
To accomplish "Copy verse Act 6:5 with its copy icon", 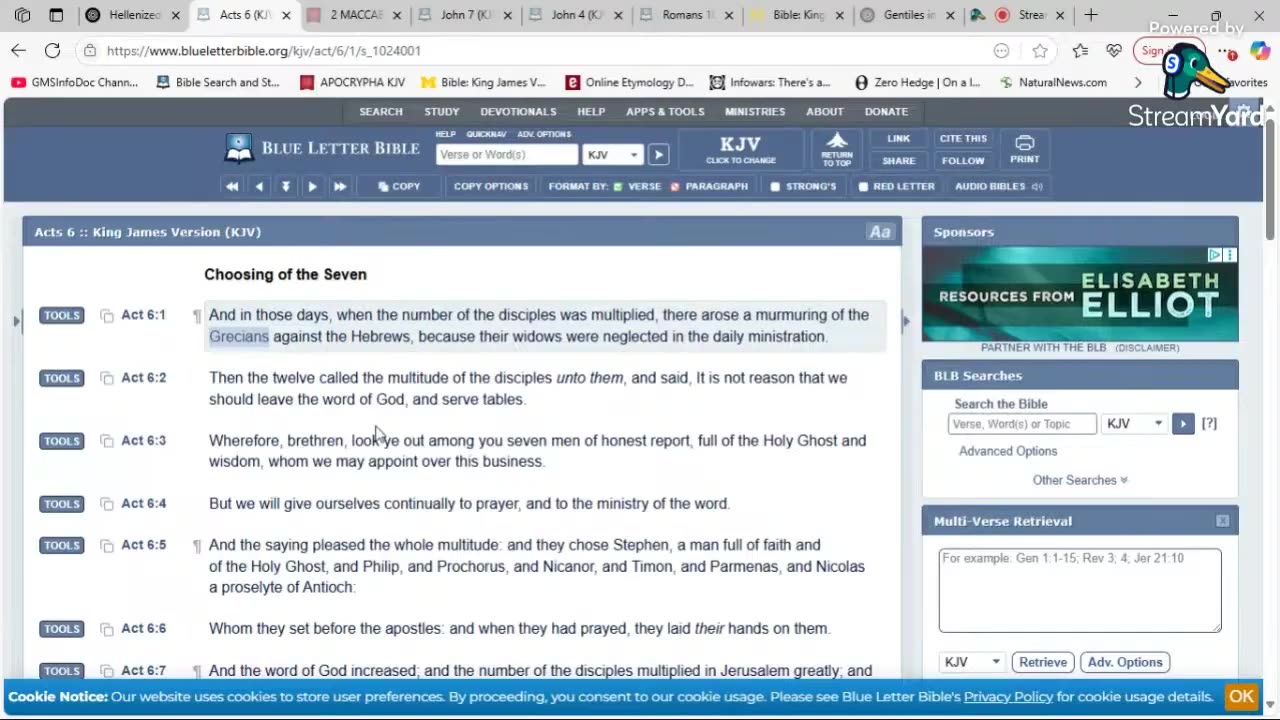I will point(107,546).
